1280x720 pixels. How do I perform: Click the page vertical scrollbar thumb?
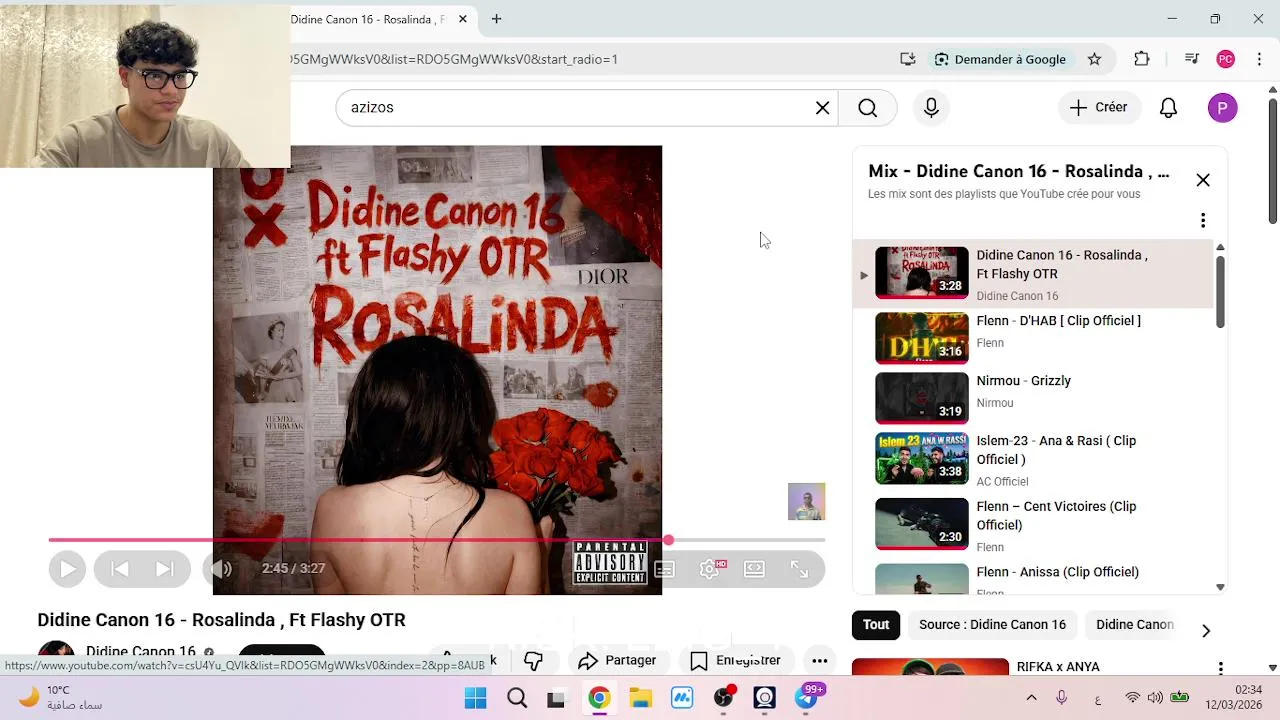[1272, 161]
